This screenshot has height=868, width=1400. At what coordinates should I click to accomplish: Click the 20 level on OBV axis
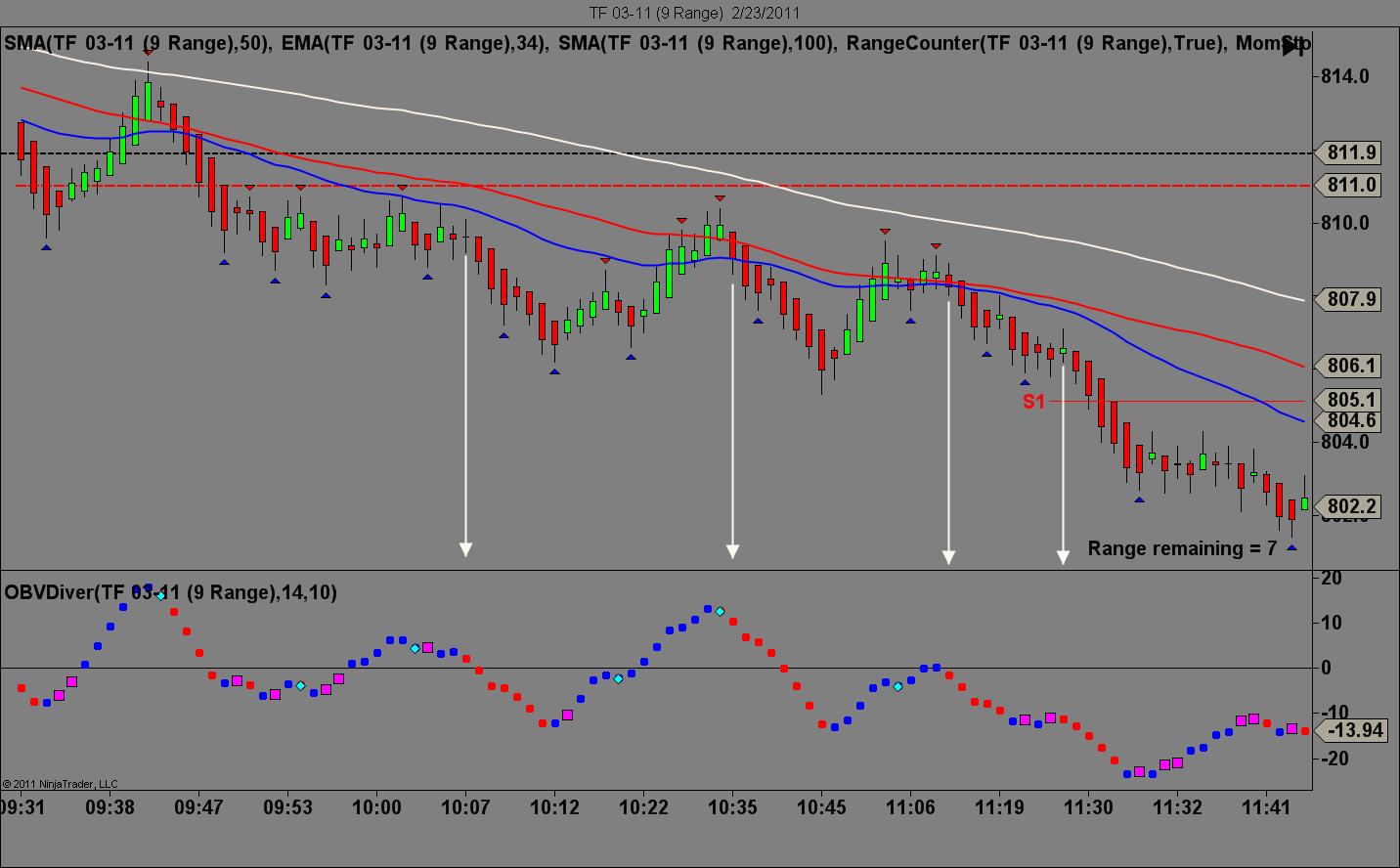click(1332, 578)
